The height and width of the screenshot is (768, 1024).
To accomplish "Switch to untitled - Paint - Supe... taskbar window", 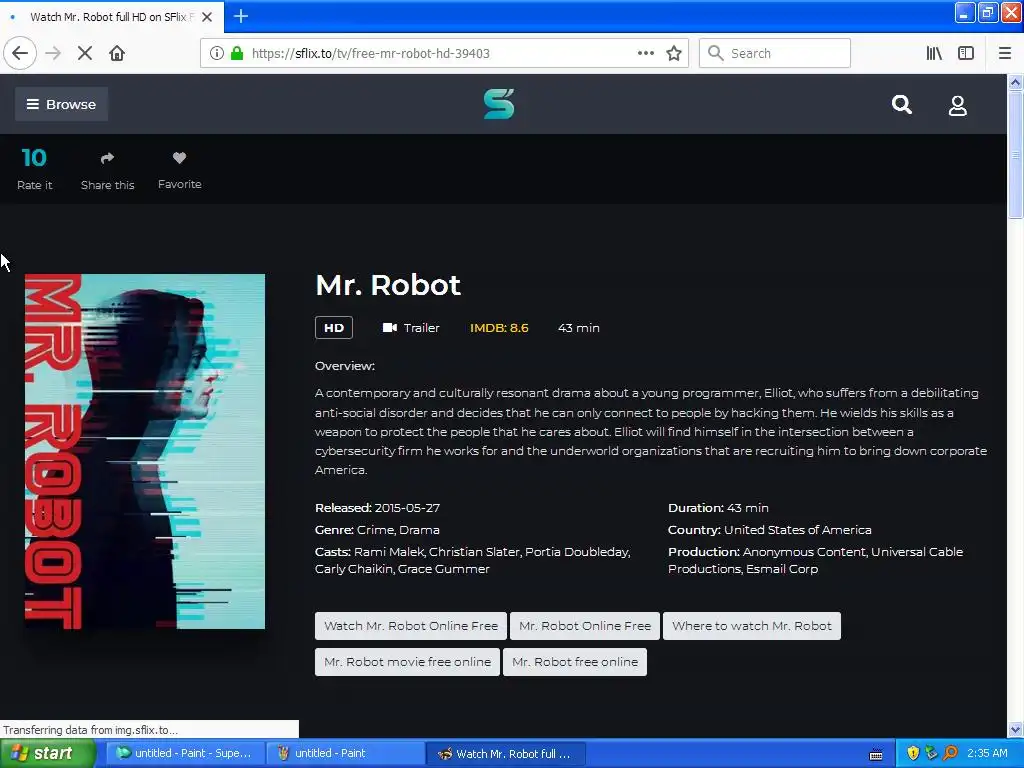I will (185, 753).
